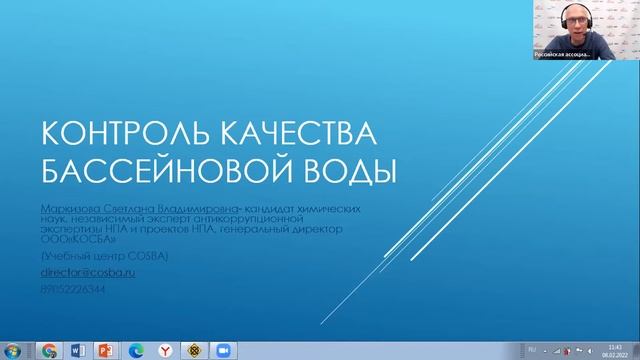Switch to PowerPoint on the taskbar
The height and width of the screenshot is (360, 640).
click(x=106, y=351)
